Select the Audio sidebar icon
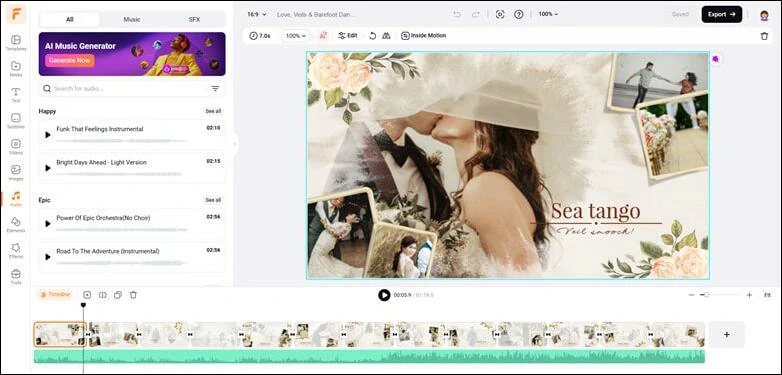The image size is (782, 375). 15,198
